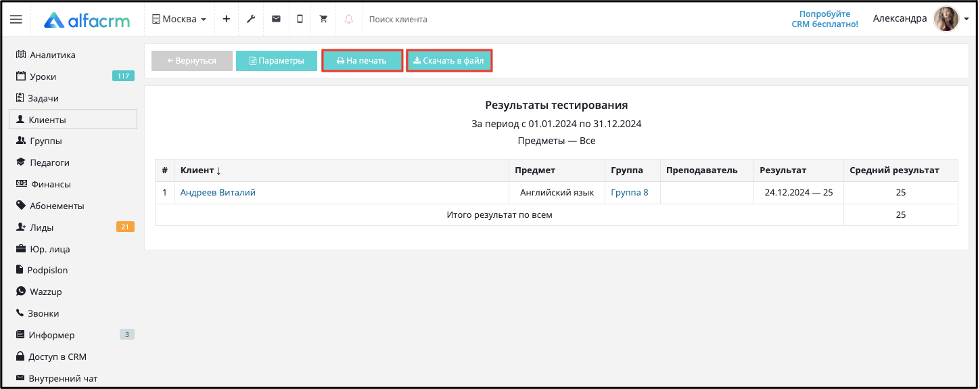Image resolution: width=979 pixels, height=389 pixels.
Task: Open the Группа 8 link
Action: tap(629, 193)
